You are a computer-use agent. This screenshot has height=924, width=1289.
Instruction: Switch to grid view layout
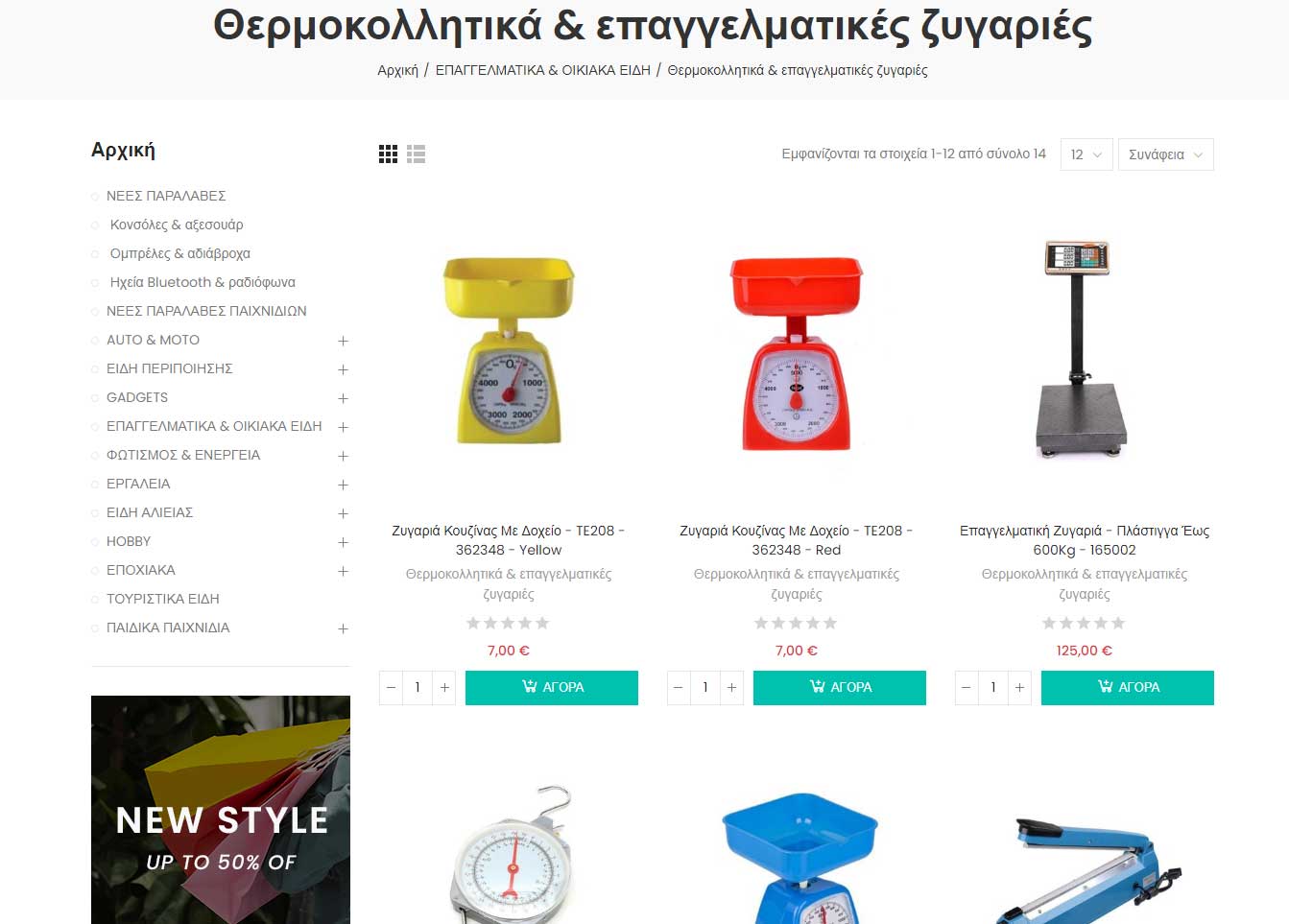(x=388, y=154)
